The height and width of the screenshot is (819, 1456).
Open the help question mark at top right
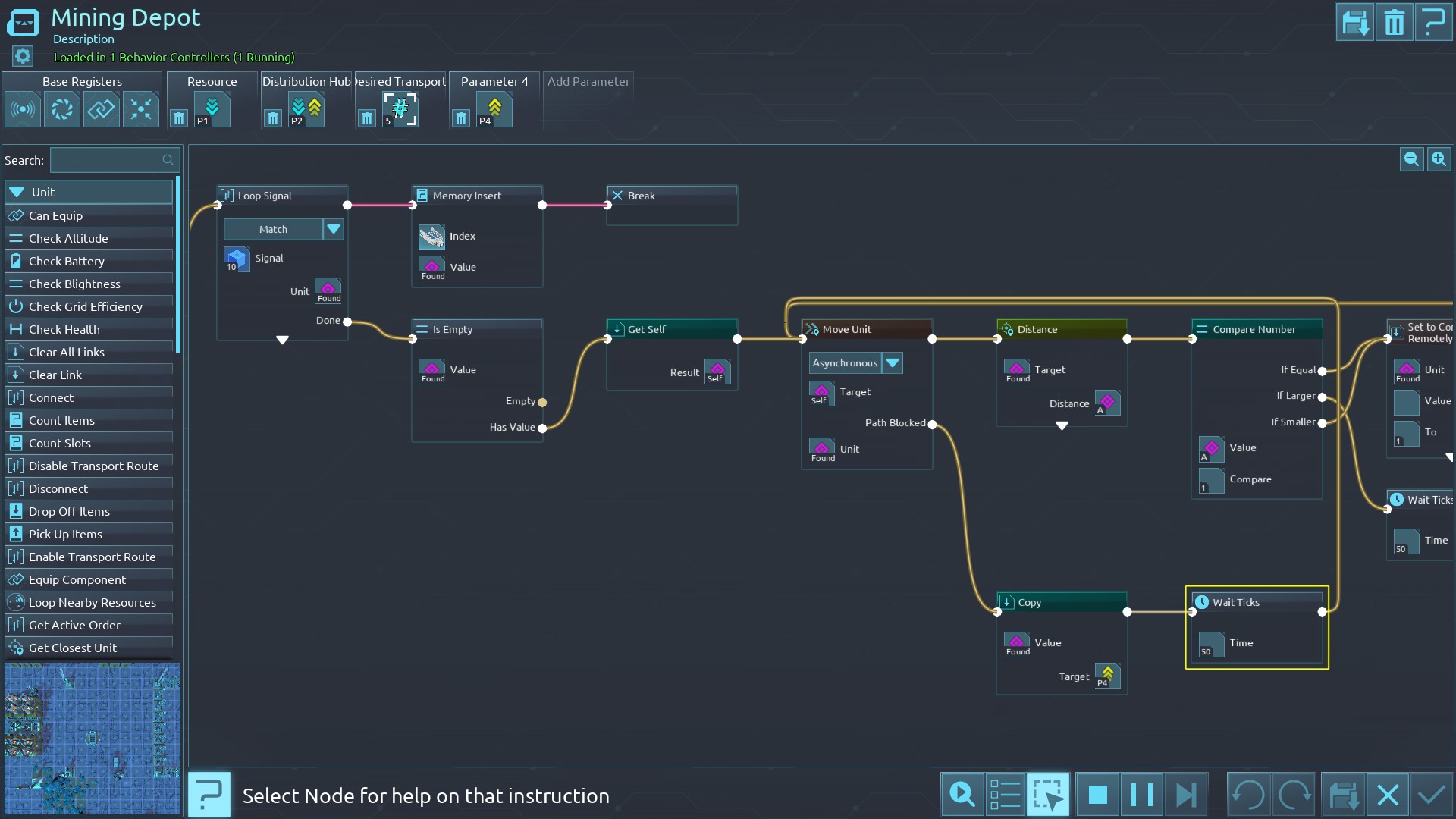click(1433, 23)
